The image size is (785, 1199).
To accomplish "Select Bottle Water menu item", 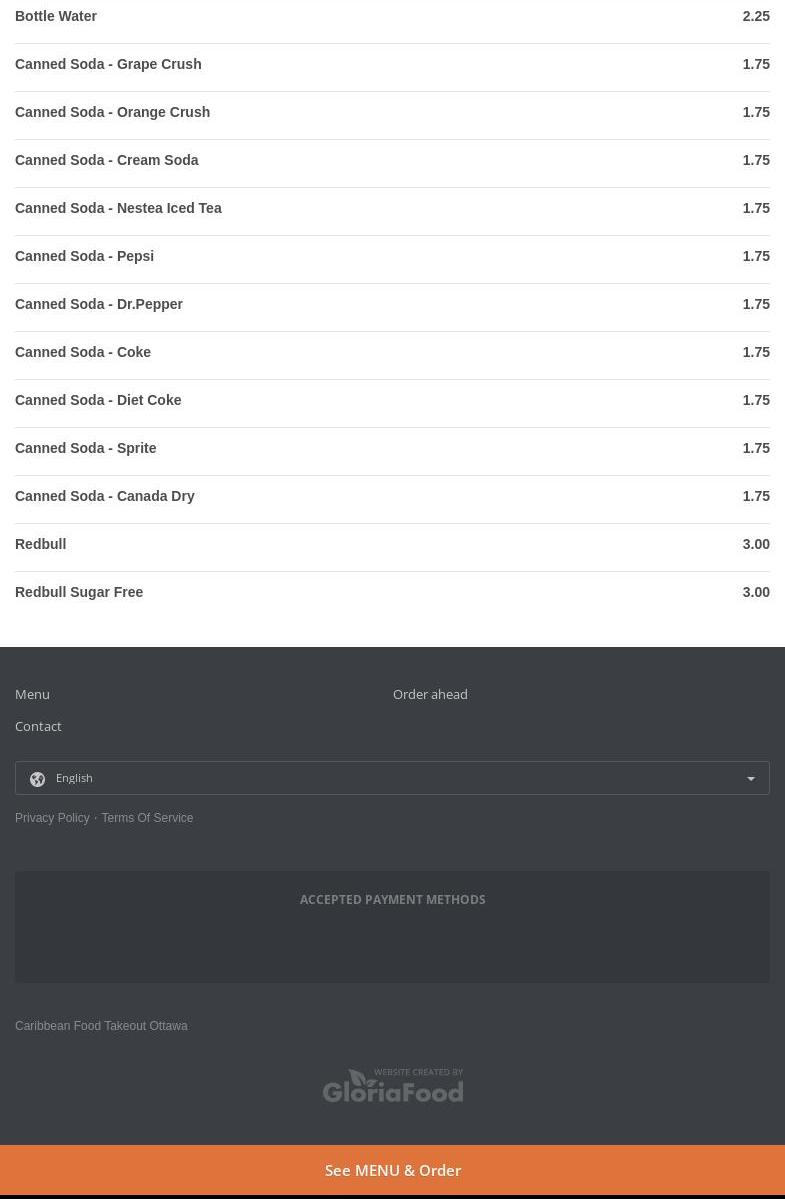I will 56,16.
